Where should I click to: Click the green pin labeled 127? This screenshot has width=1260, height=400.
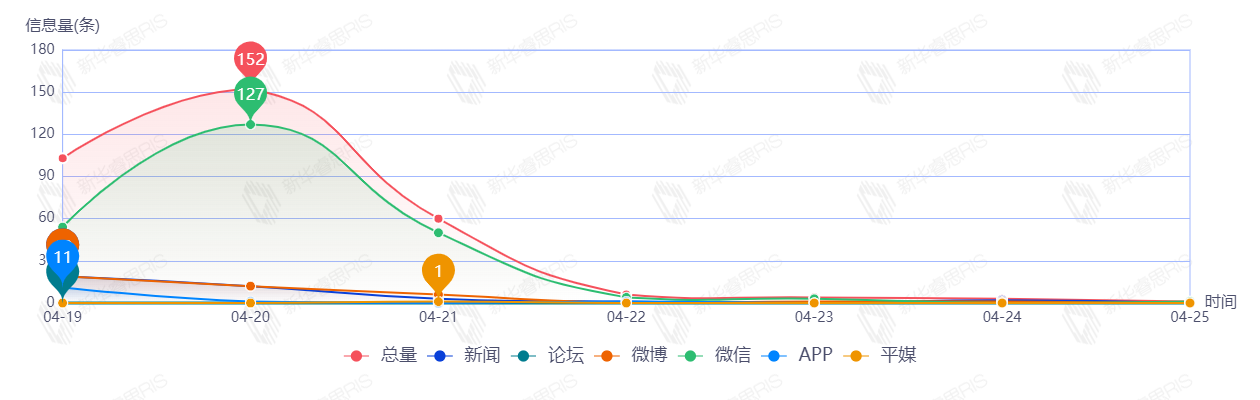coord(250,94)
